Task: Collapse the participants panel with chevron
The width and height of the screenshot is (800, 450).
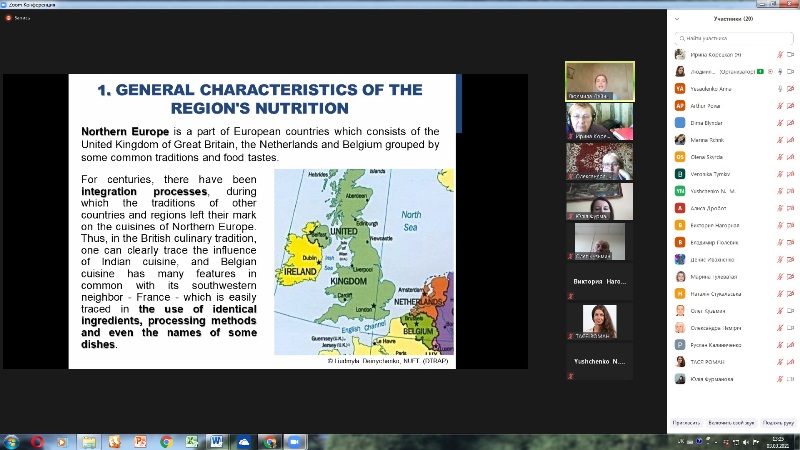Action: coord(677,18)
